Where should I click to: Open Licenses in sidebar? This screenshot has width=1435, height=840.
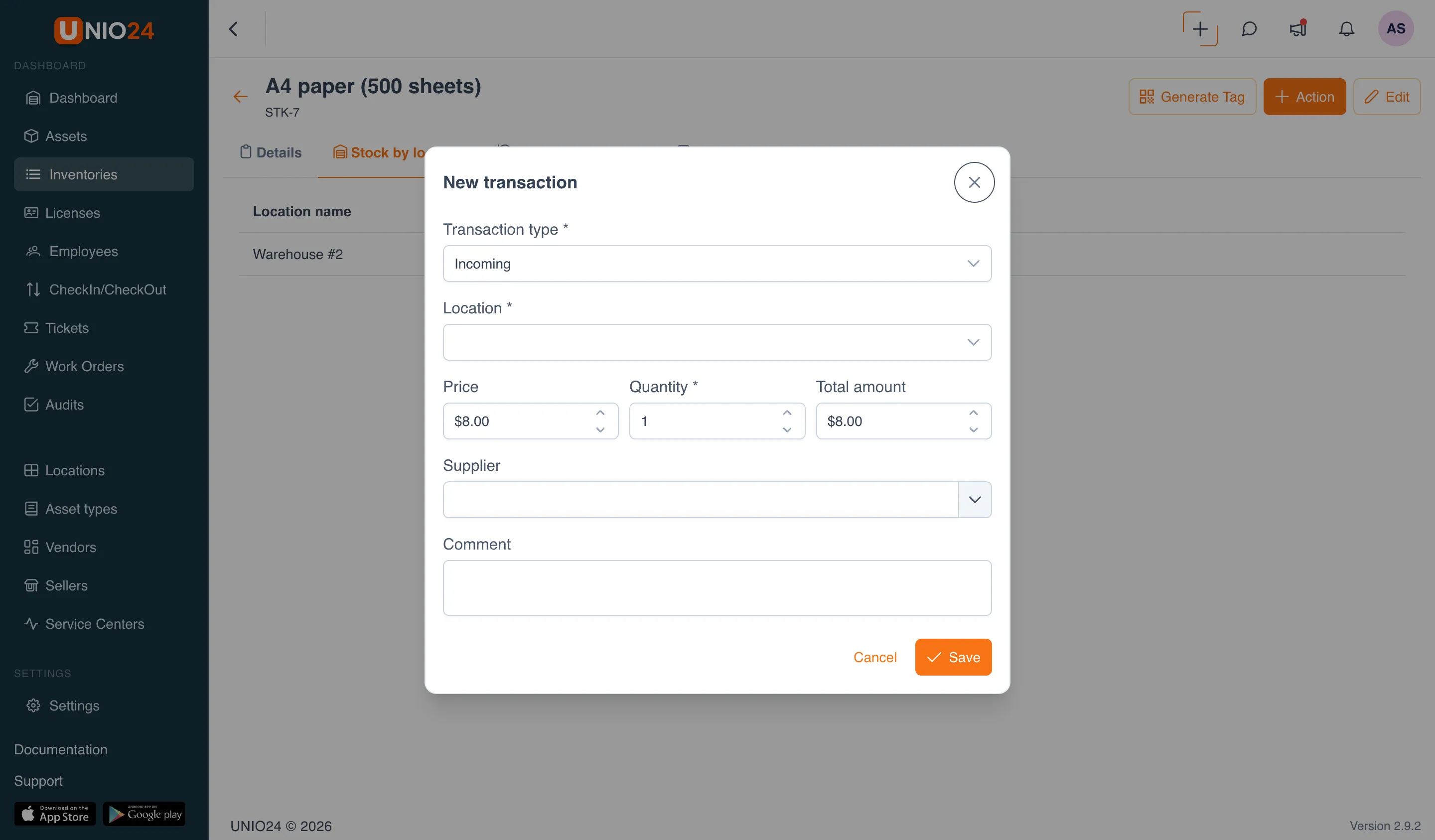(104, 212)
